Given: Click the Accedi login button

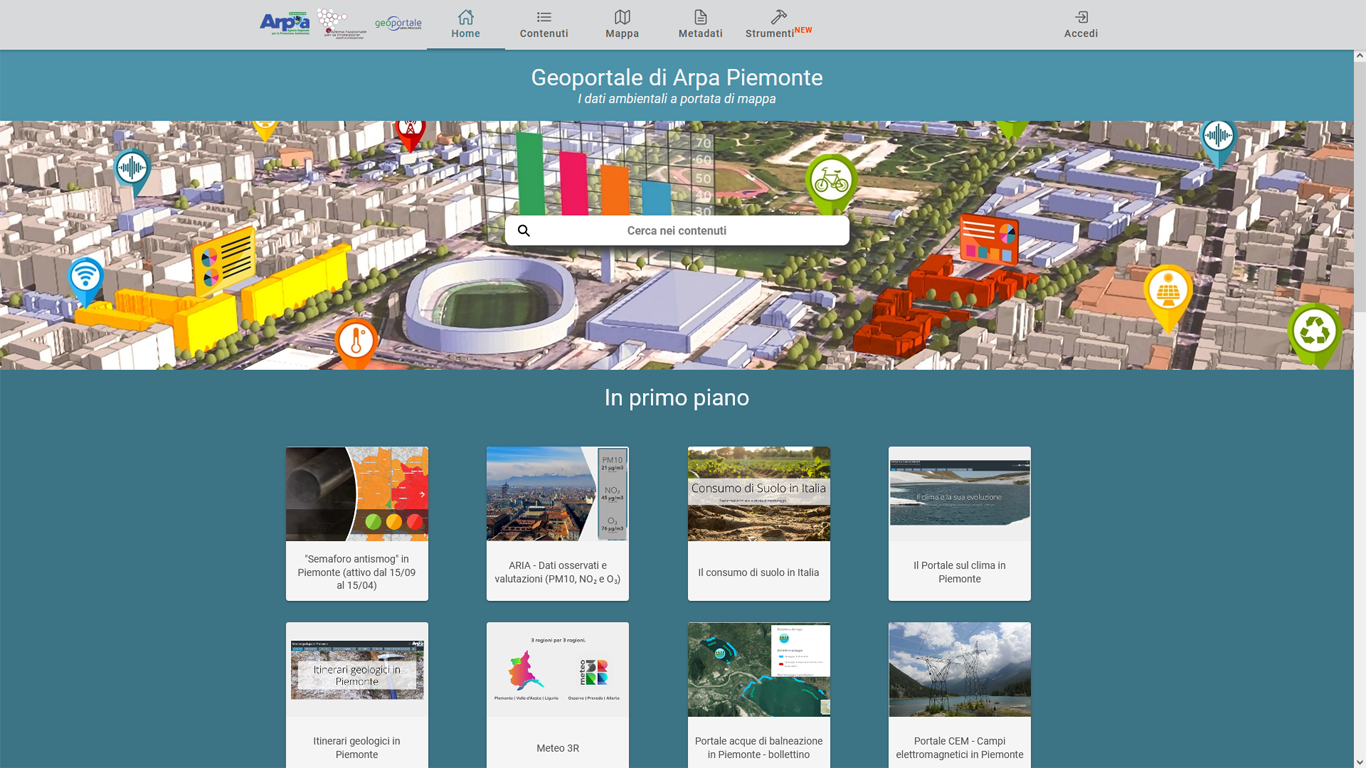Looking at the screenshot, I should [1081, 25].
